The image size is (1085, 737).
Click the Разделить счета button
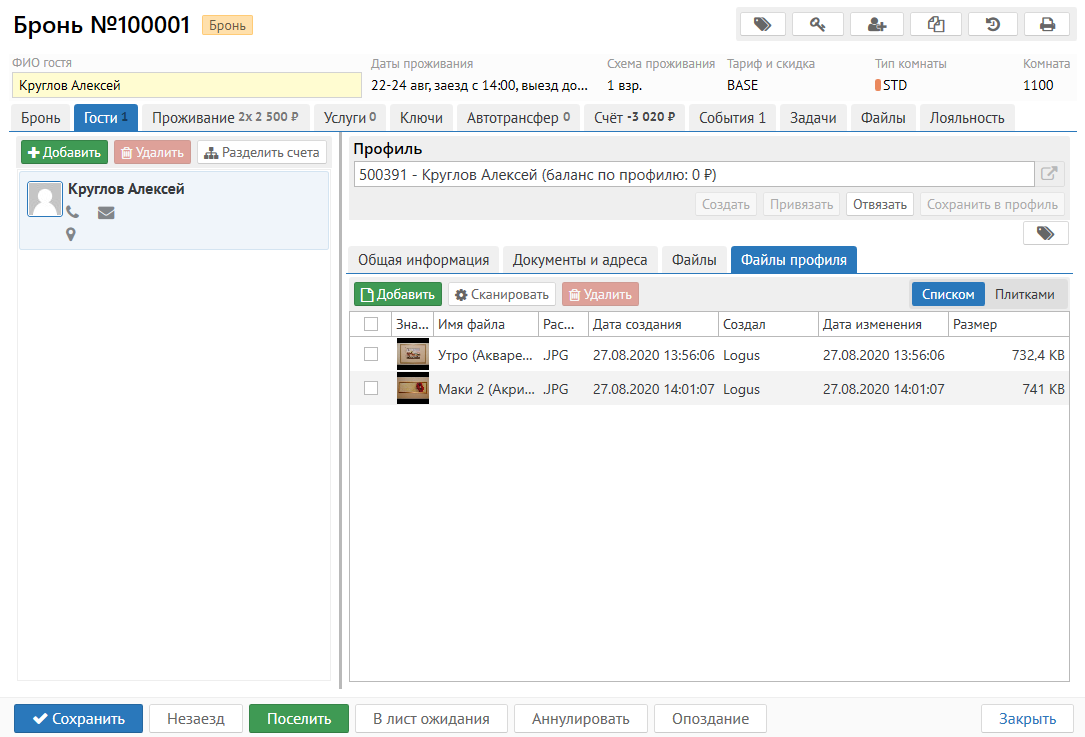262,153
